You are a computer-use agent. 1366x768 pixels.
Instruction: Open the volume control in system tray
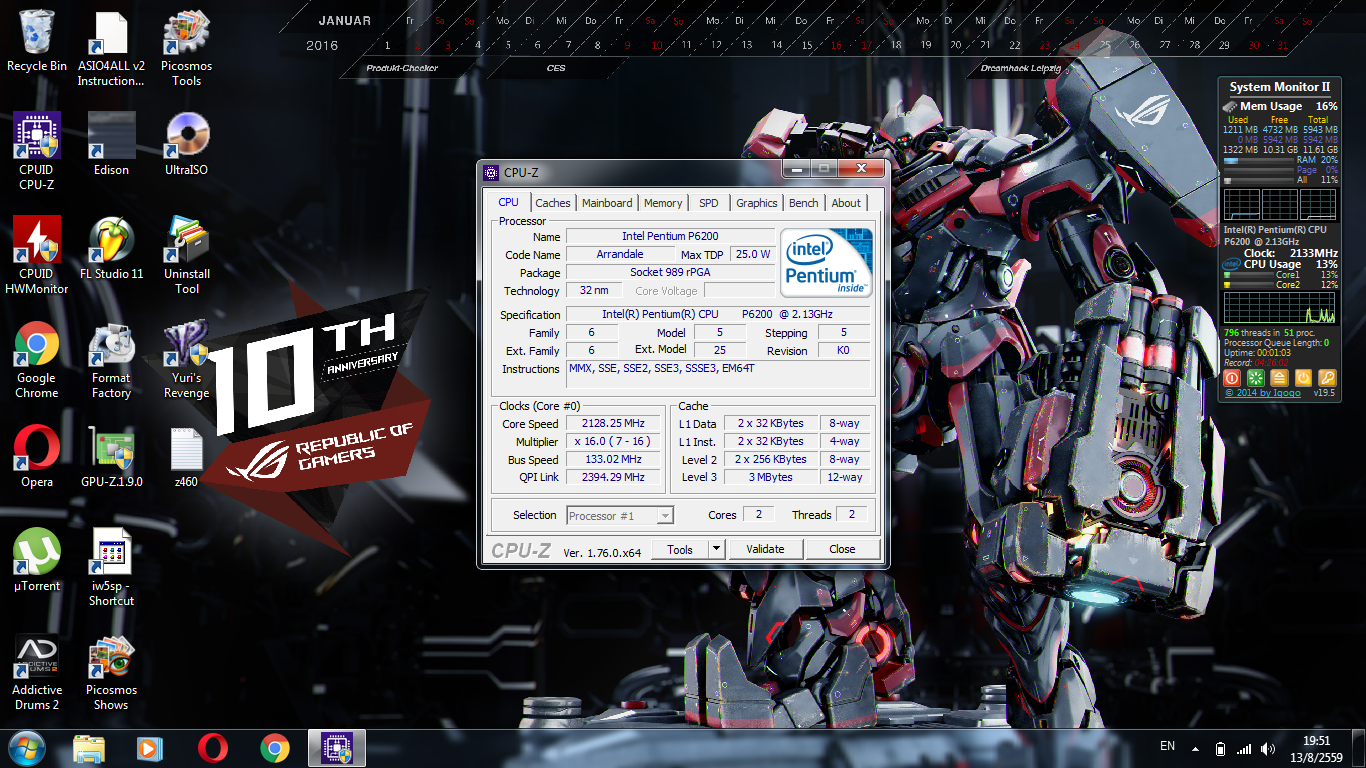click(1269, 749)
